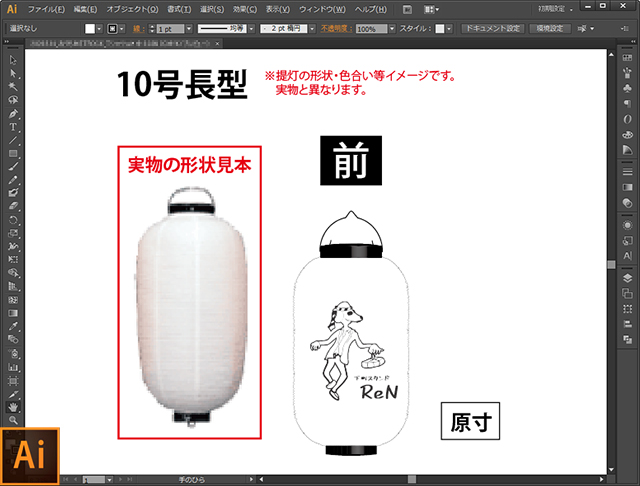The image size is (640, 486).
Task: Click the Go to Bridge icon
Action: click(x=408, y=9)
